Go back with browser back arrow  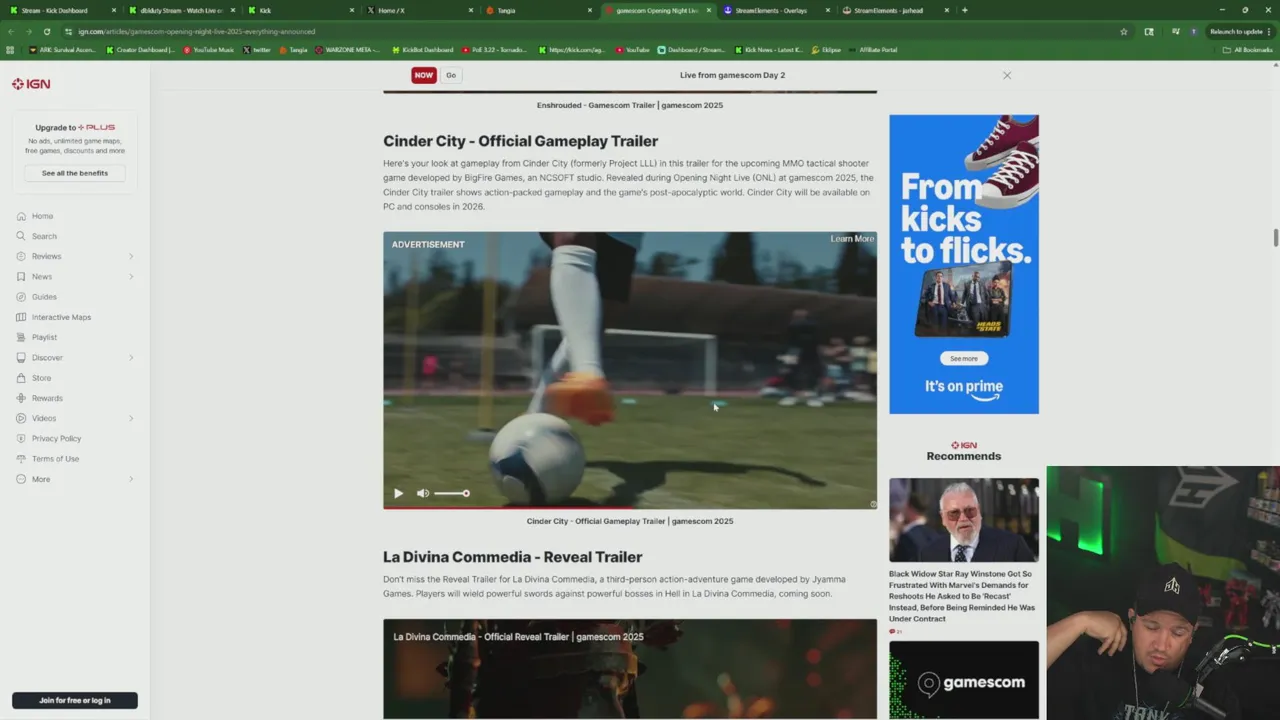pos(11,31)
